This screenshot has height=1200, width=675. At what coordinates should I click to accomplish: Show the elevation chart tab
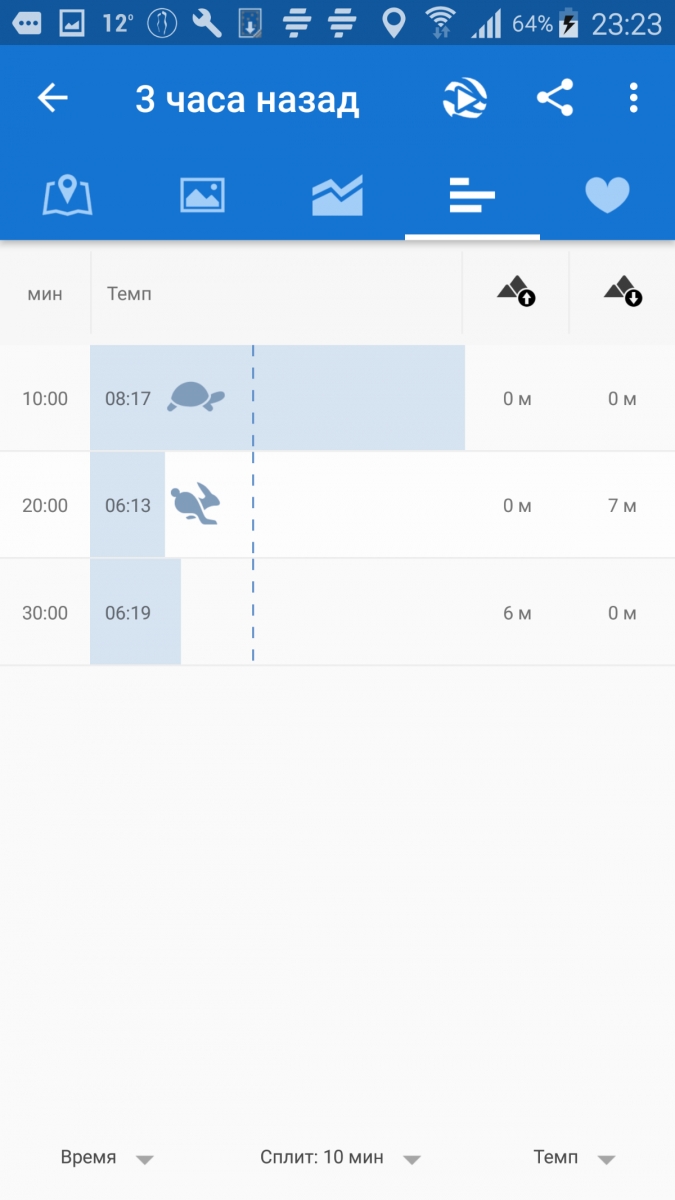tap(337, 195)
